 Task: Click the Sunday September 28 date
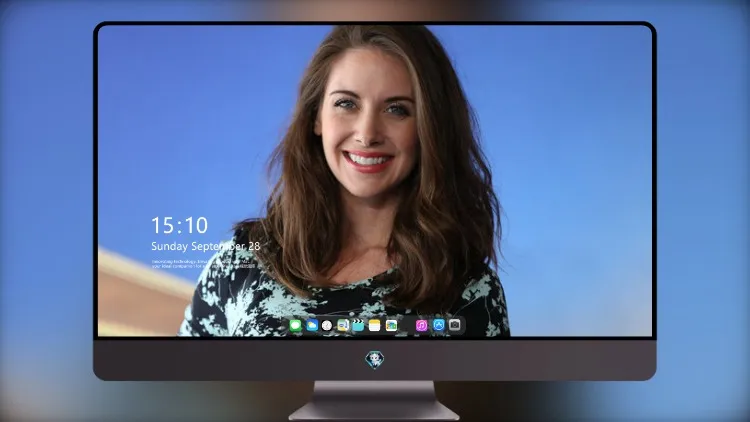206,246
